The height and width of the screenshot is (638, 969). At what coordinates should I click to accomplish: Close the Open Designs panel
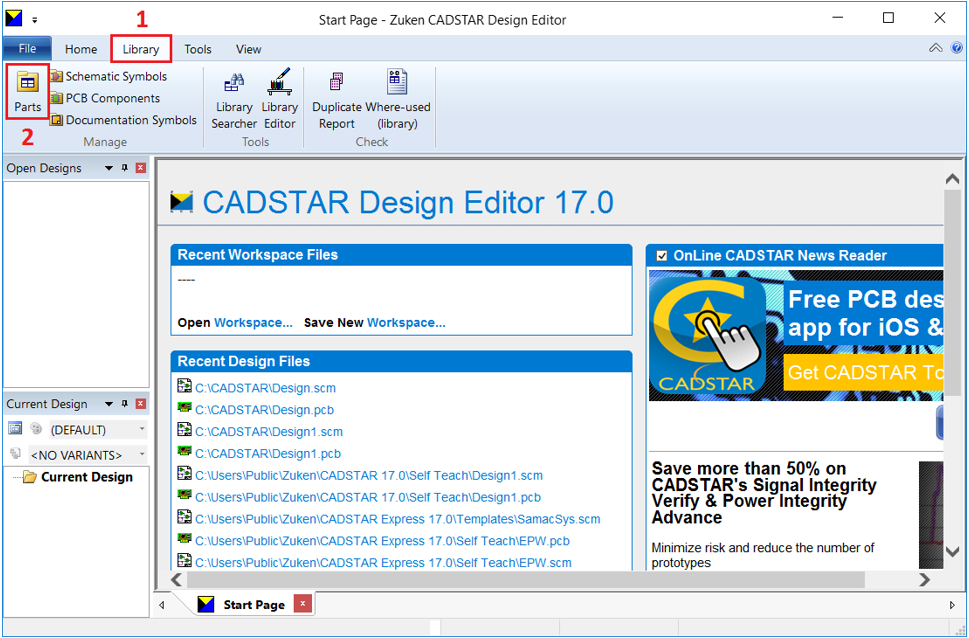pyautogui.click(x=141, y=168)
